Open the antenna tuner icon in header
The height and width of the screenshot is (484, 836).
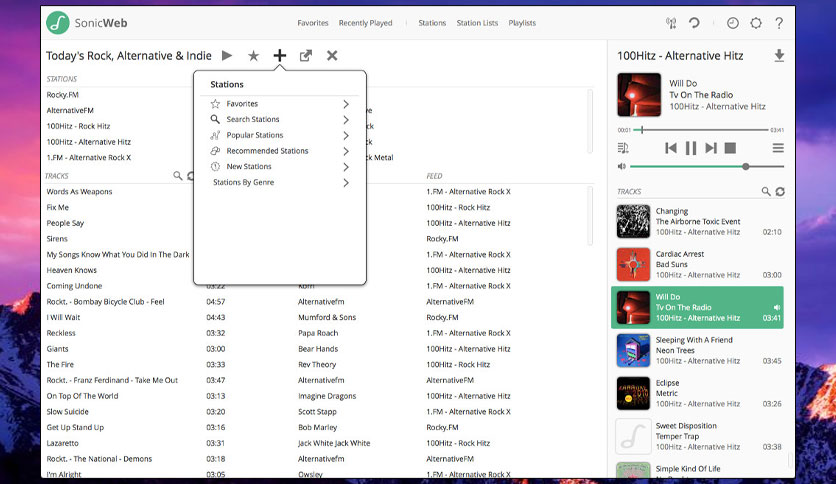[x=671, y=23]
